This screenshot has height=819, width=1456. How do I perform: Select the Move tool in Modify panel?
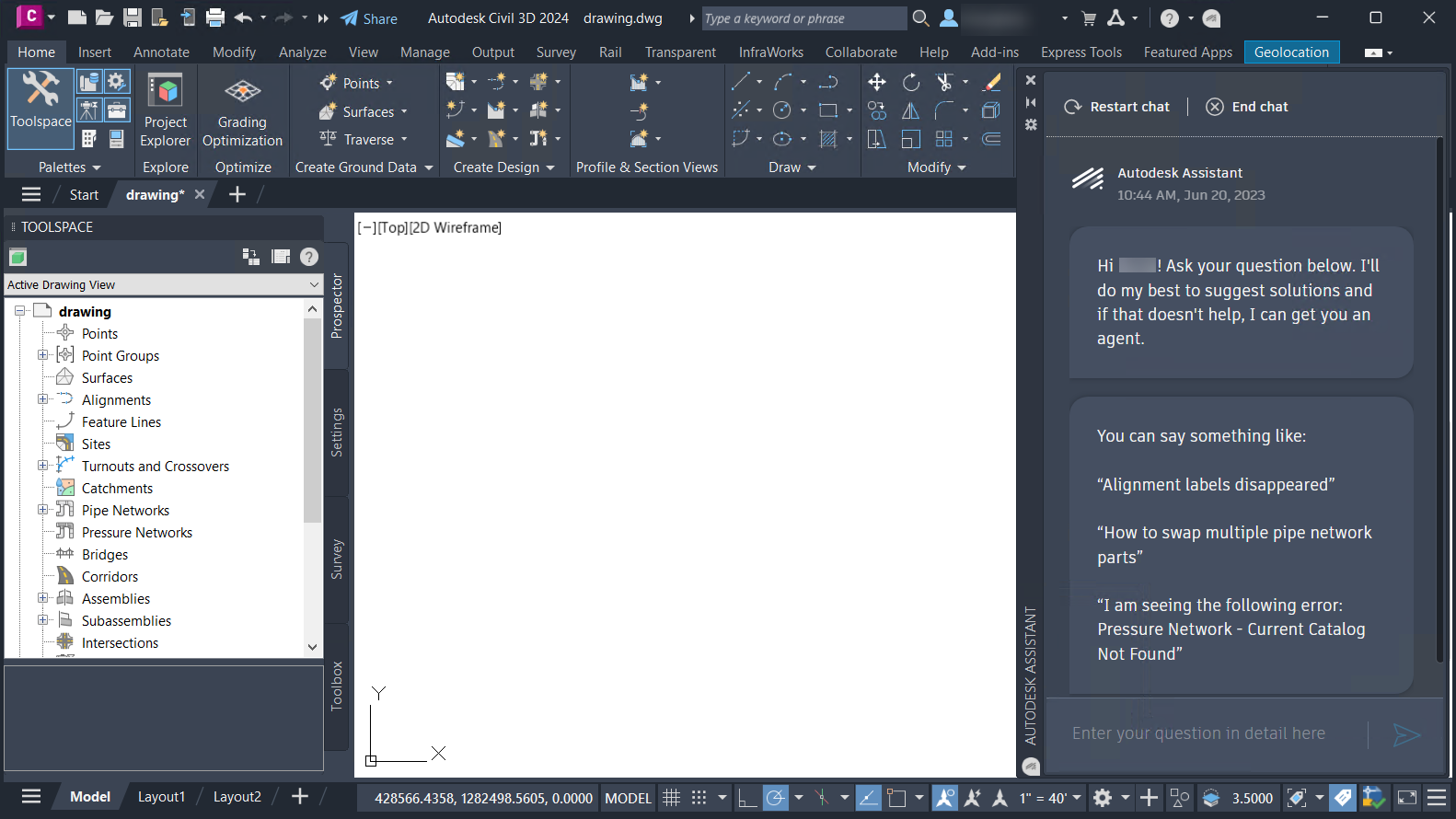point(877,82)
